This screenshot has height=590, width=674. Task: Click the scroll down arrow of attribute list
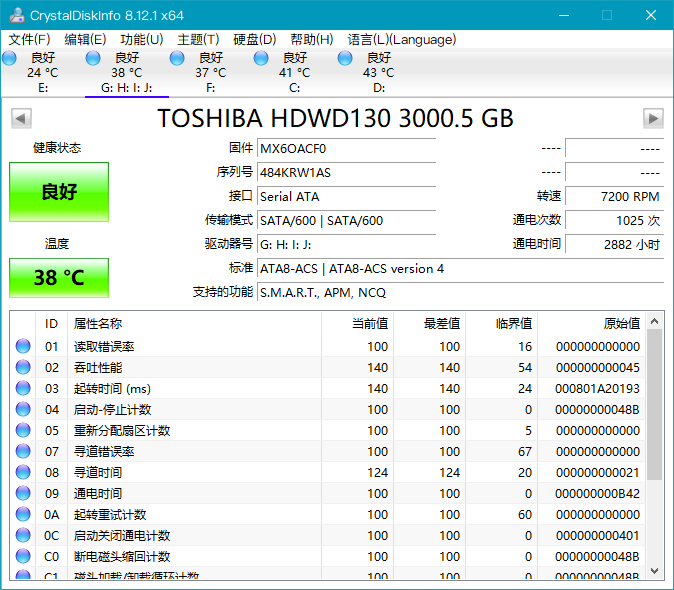point(654,571)
